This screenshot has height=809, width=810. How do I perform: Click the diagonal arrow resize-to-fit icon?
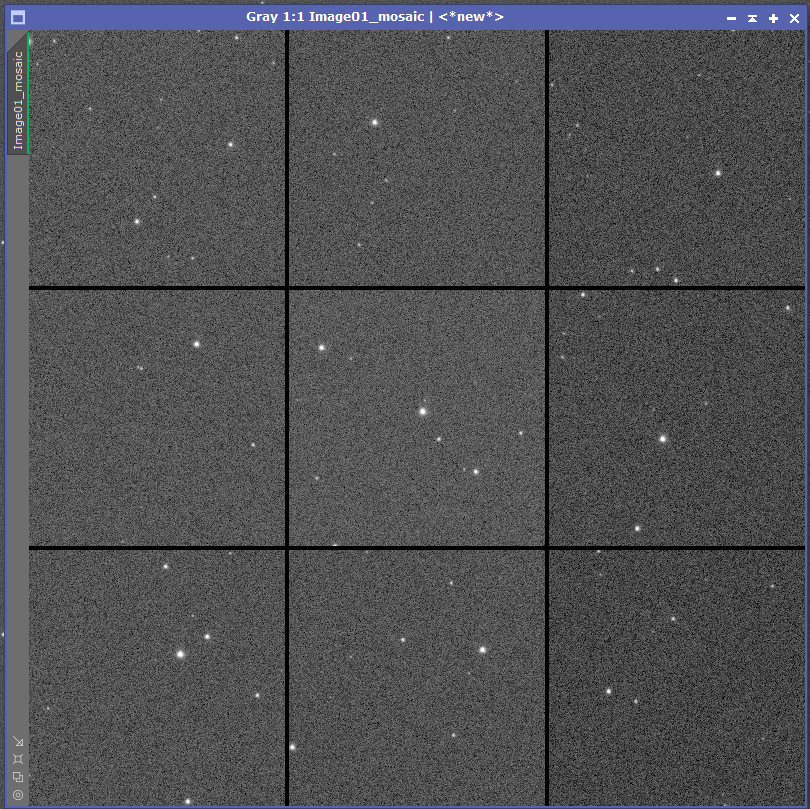[x=18, y=742]
